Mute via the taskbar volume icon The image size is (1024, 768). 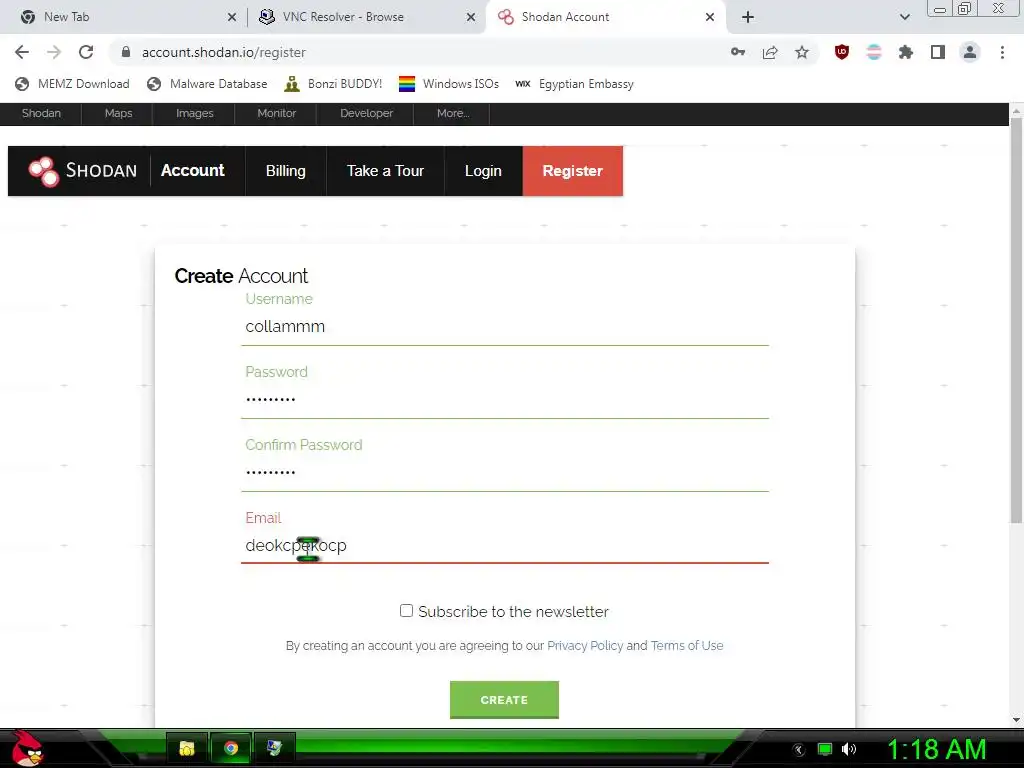click(849, 749)
